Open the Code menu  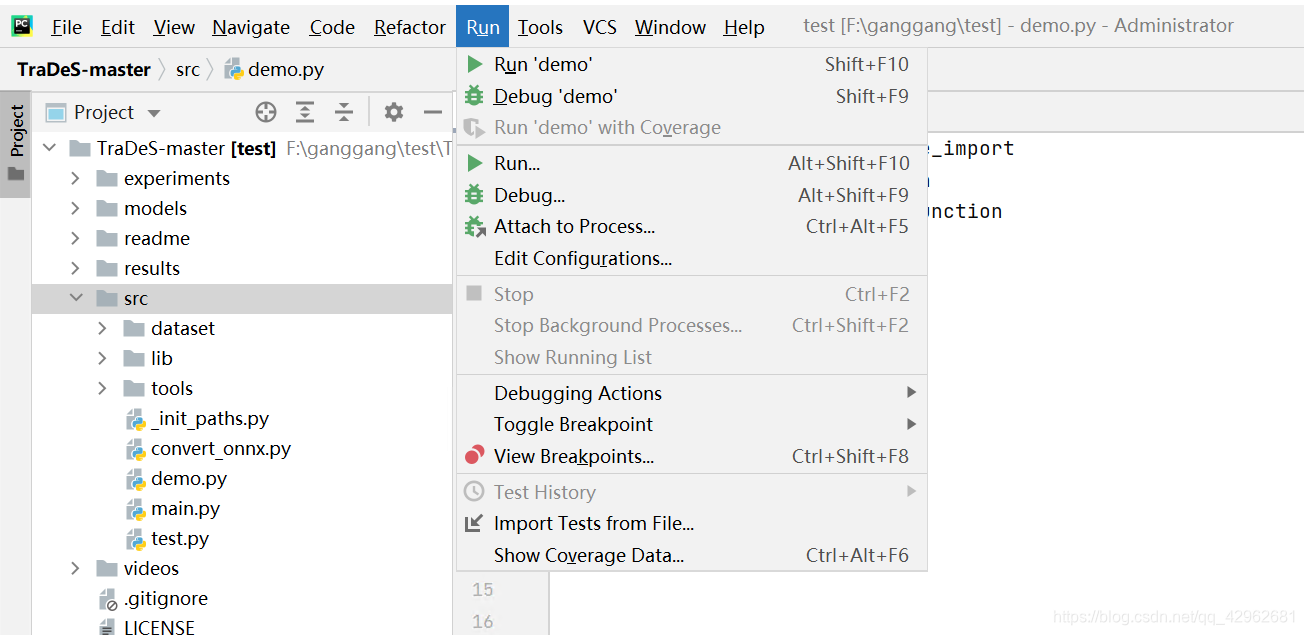[332, 27]
